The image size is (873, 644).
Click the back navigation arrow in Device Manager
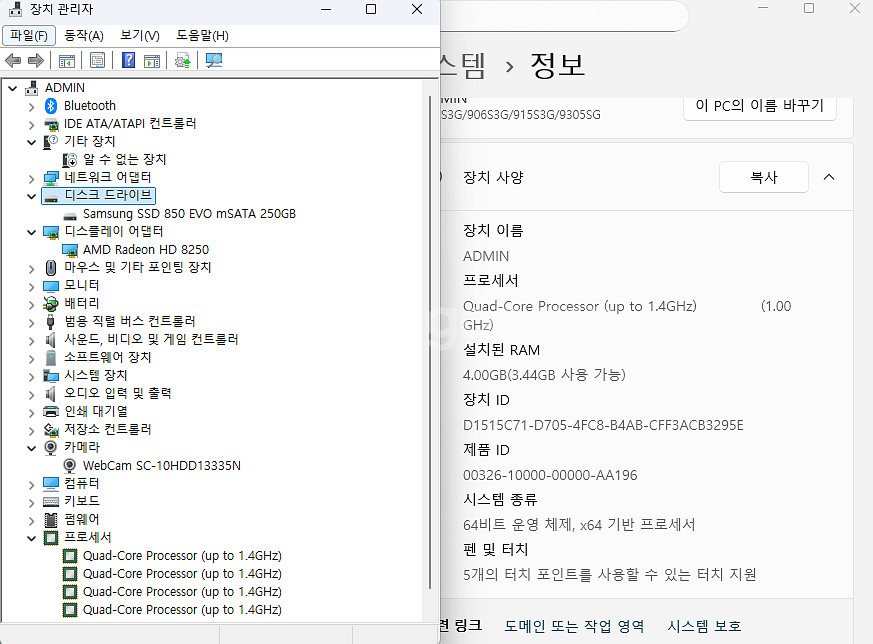[x=14, y=60]
